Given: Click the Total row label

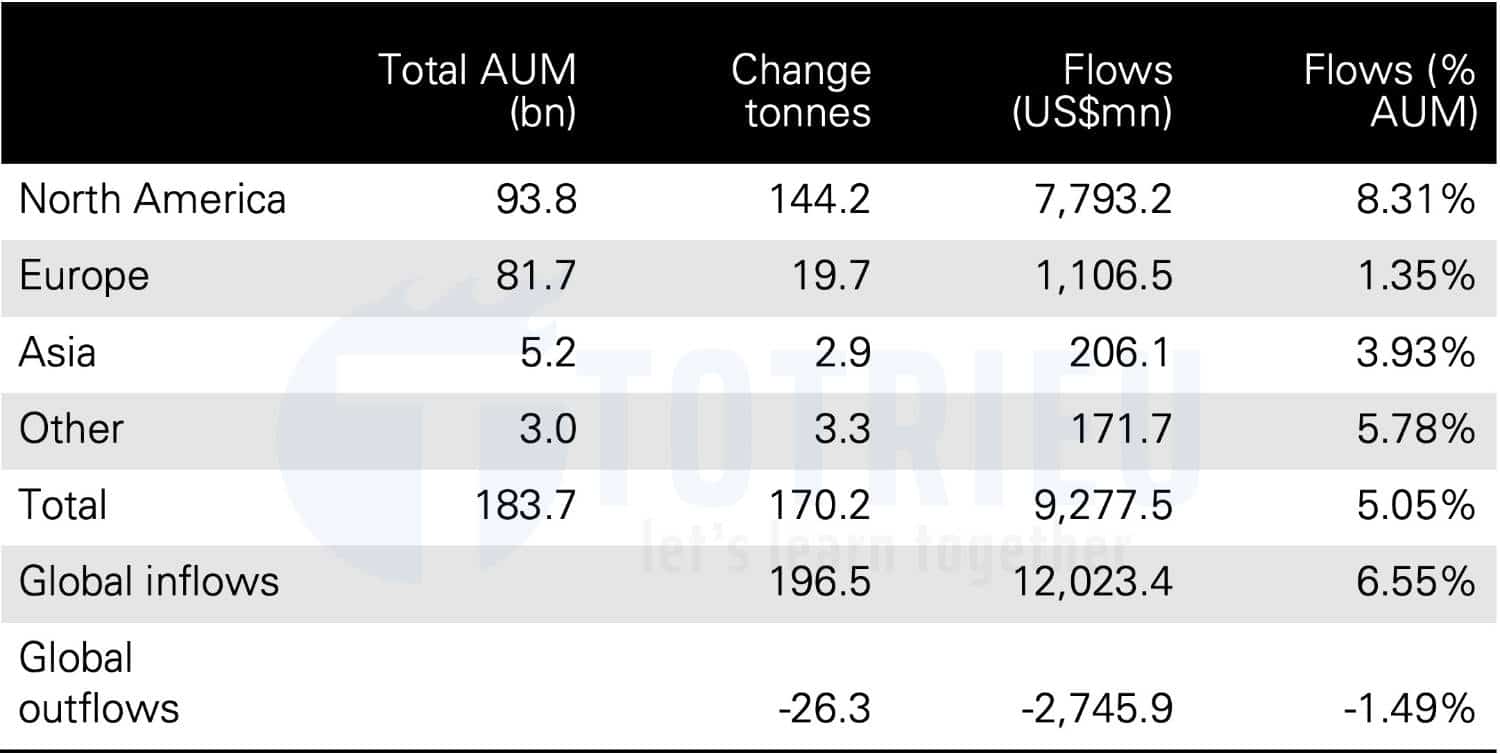Looking at the screenshot, I should [x=62, y=504].
